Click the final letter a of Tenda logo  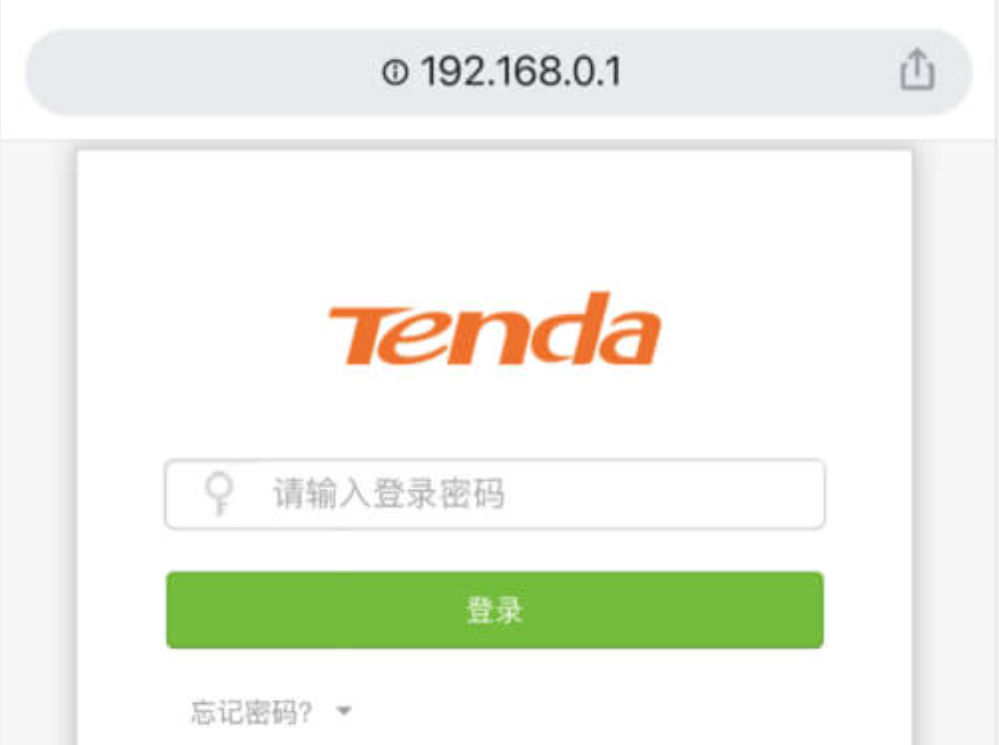click(631, 338)
